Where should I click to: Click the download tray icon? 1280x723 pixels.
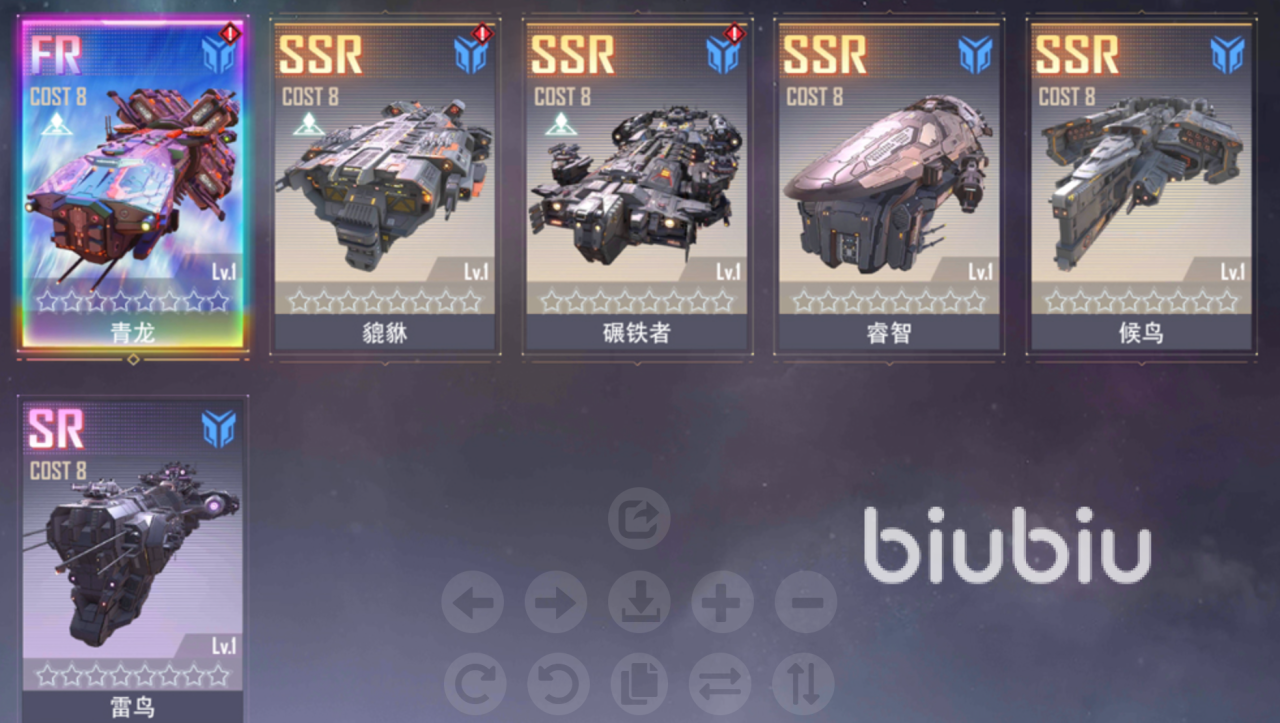click(x=639, y=602)
